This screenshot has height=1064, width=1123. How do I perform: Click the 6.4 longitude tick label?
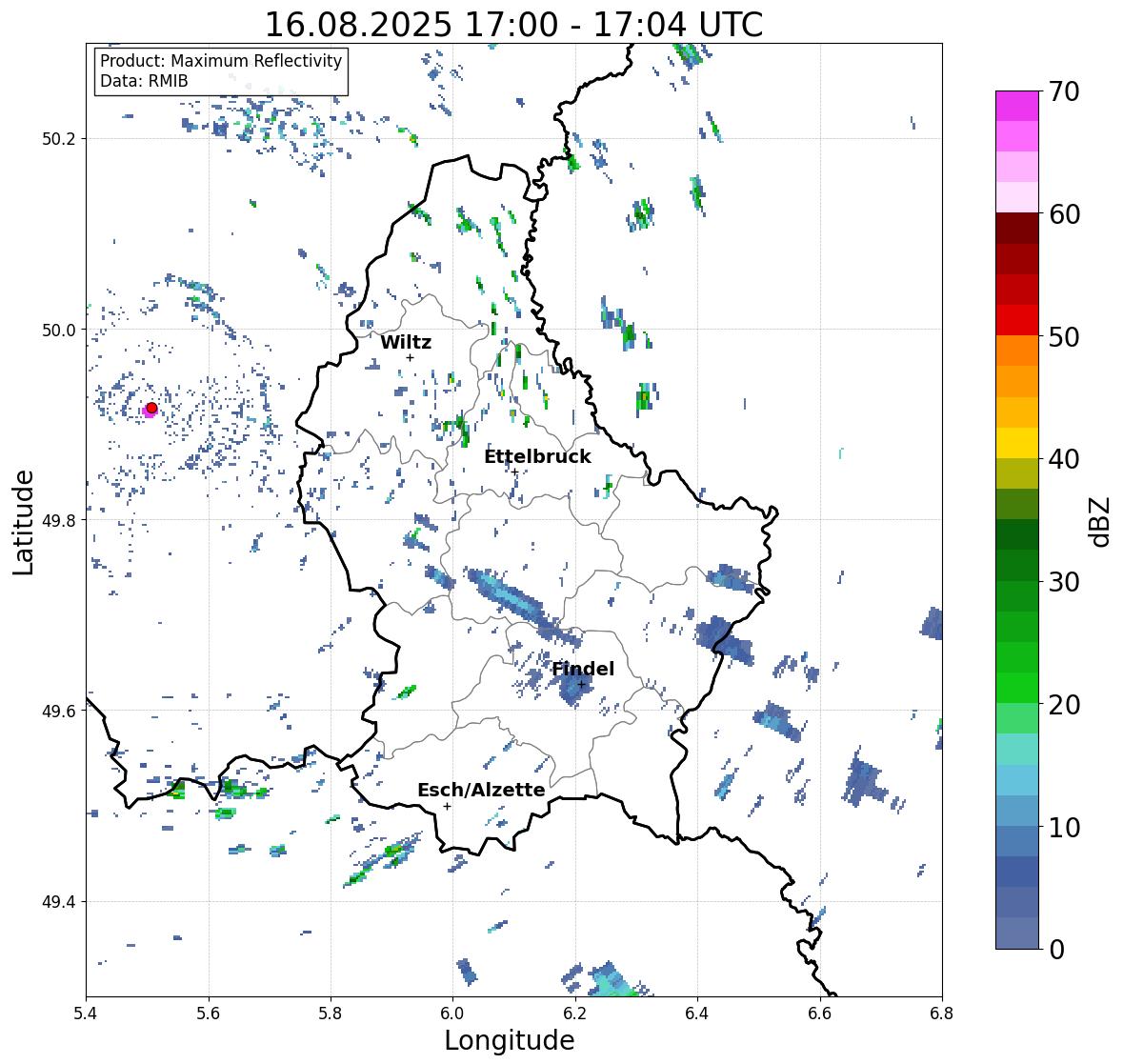click(697, 1014)
